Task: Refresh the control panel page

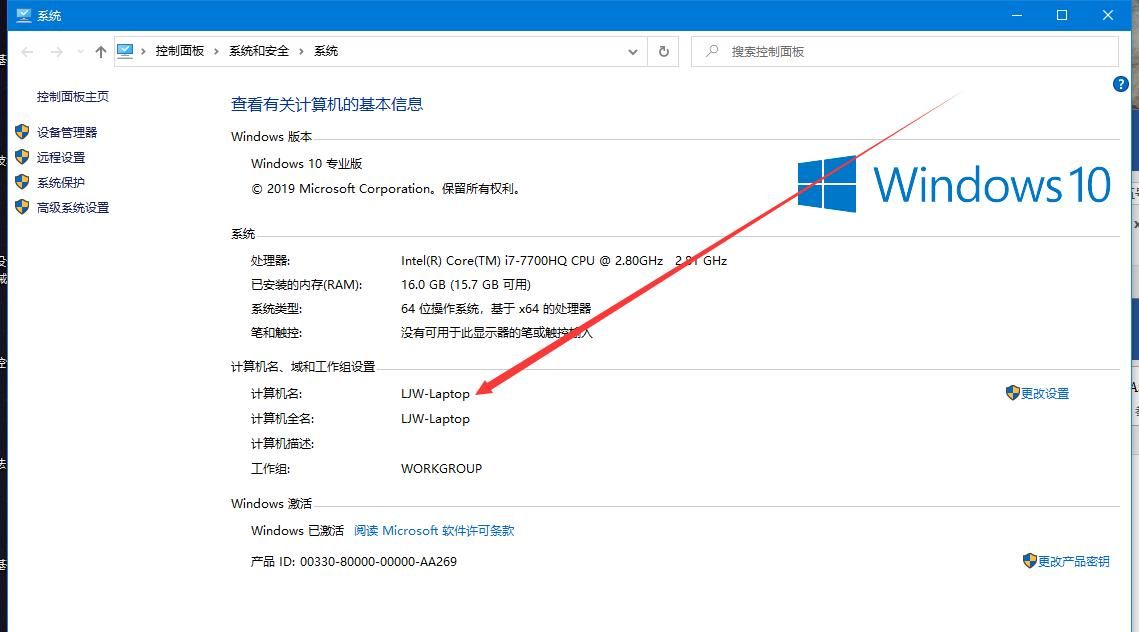Action: pyautogui.click(x=663, y=52)
